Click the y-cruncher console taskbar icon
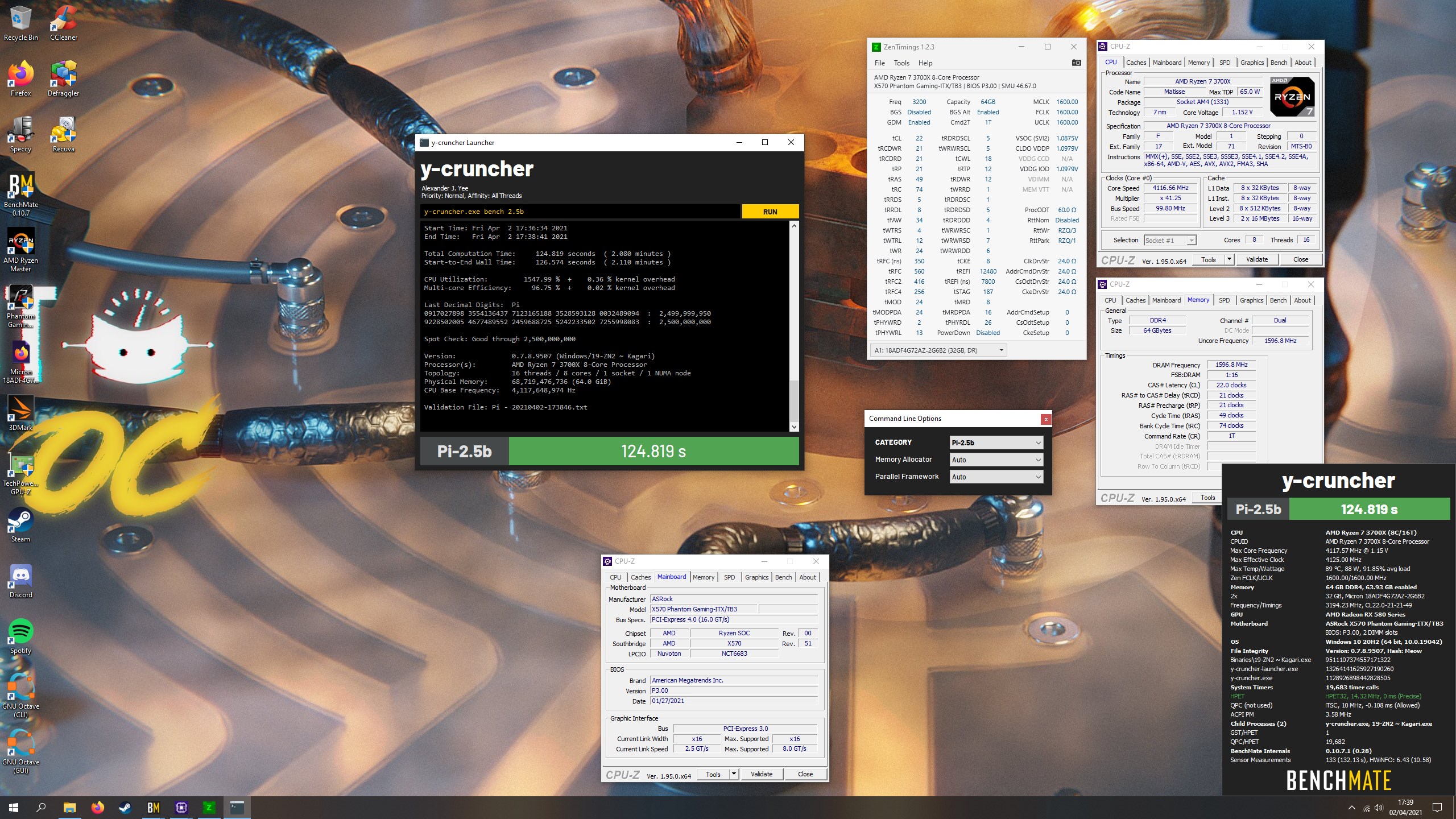The image size is (1456, 819). 237,807
